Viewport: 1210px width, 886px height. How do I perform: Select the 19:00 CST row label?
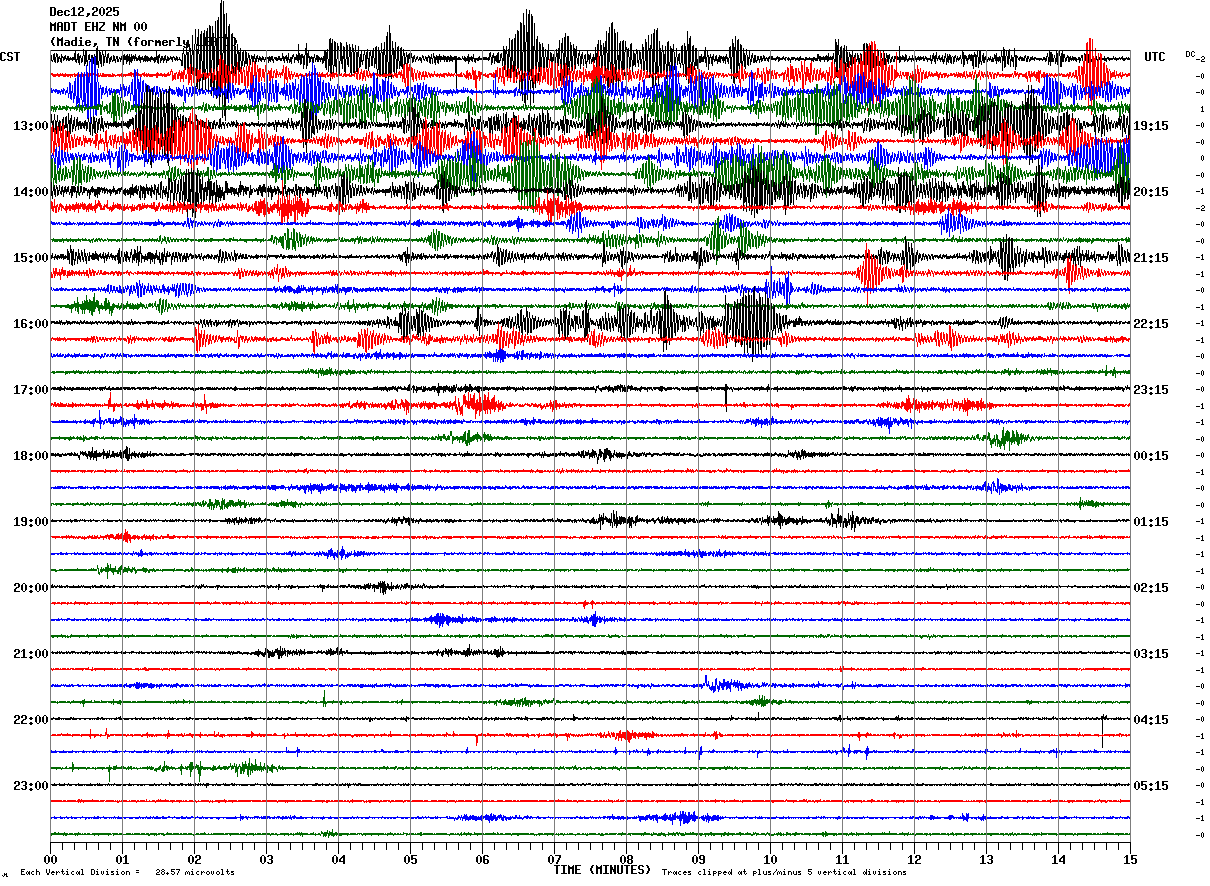(31, 522)
